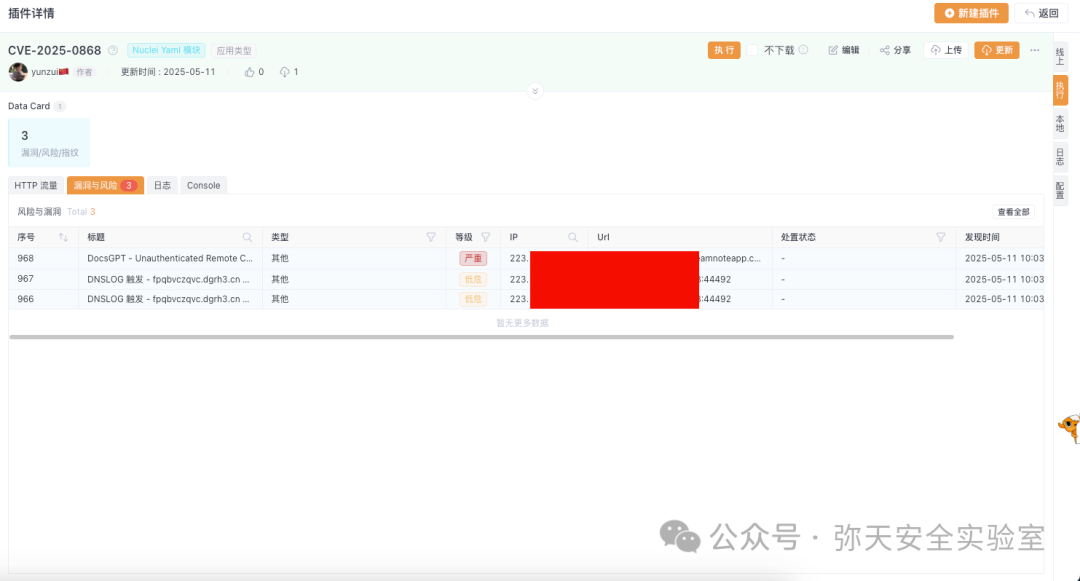1080x581 pixels.
Task: Click the horizontal scrollbar under the table
Action: point(481,337)
